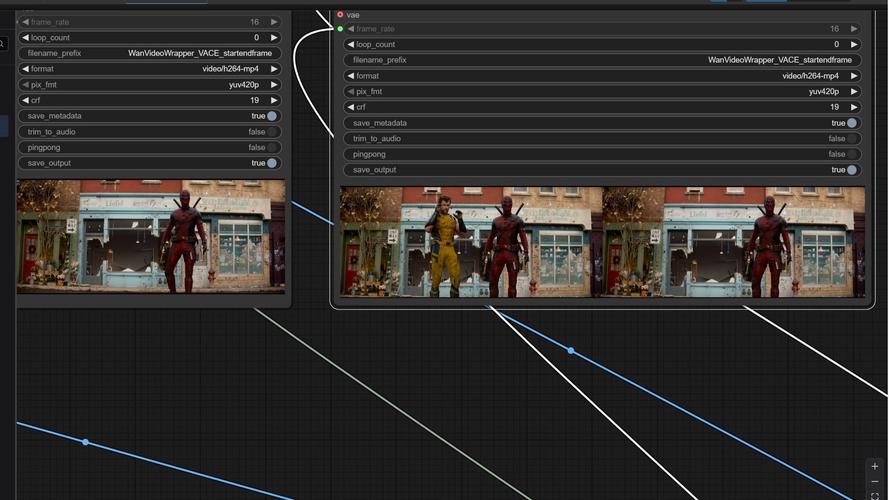Select previous format option in selected node
Viewport: 889px width, 500px height.
click(350, 75)
